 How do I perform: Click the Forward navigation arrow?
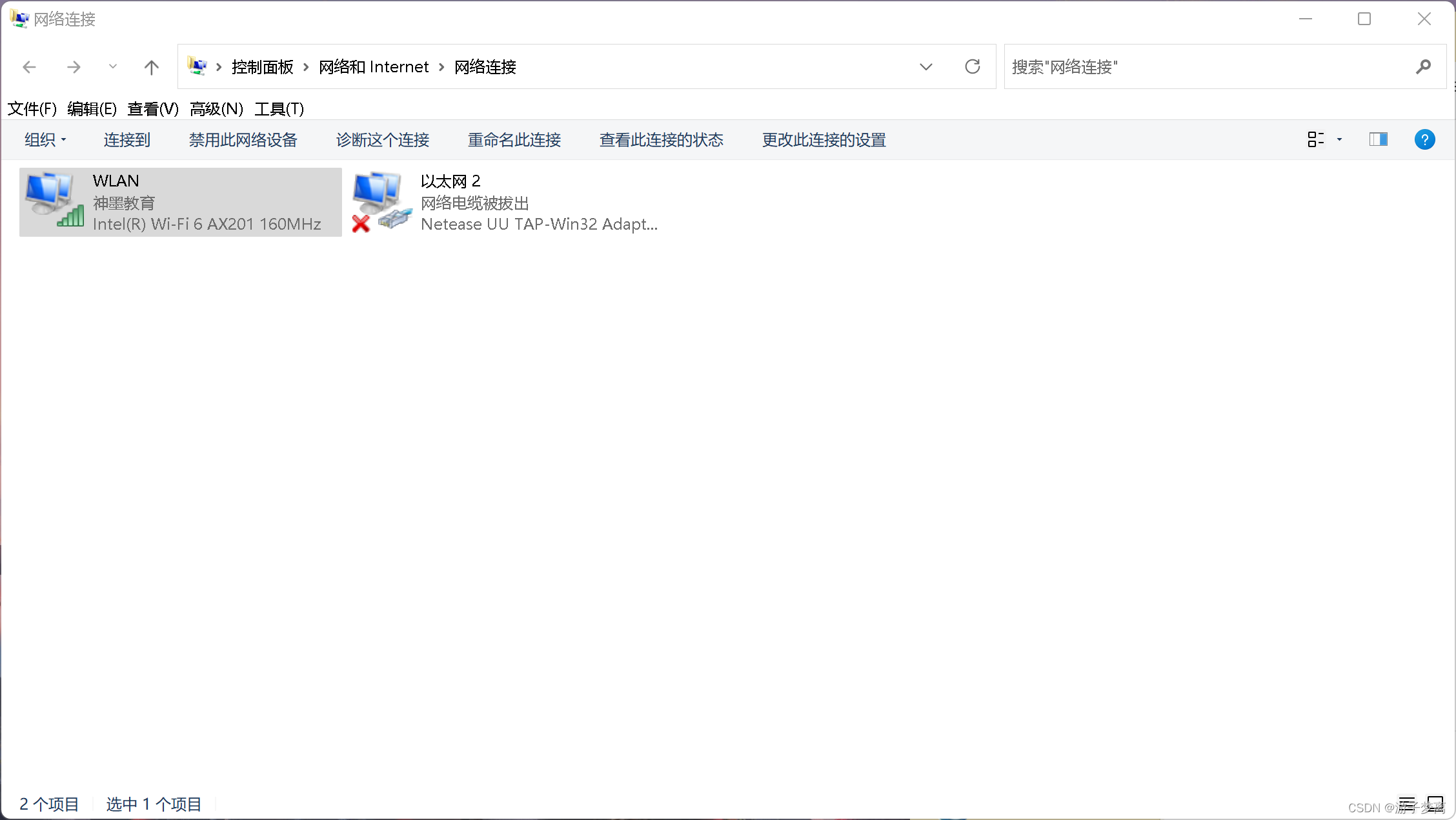74,67
